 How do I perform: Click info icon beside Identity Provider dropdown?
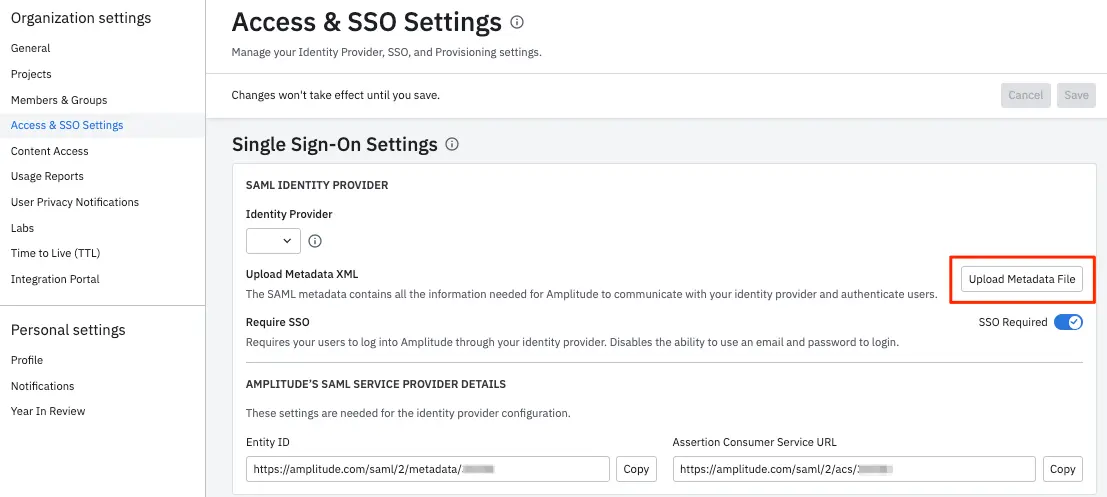(x=316, y=241)
